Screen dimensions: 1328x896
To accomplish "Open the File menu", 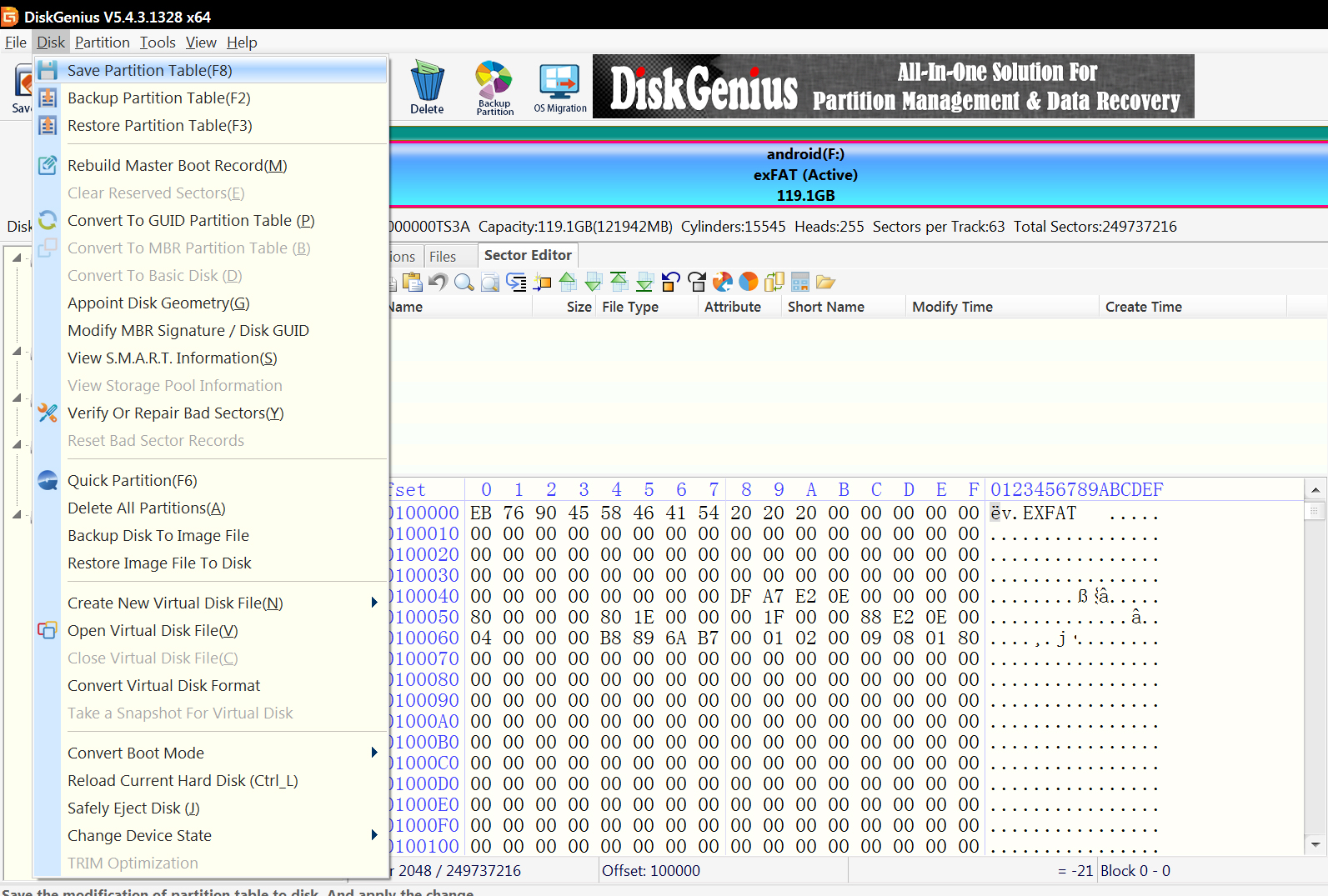I will pos(16,43).
